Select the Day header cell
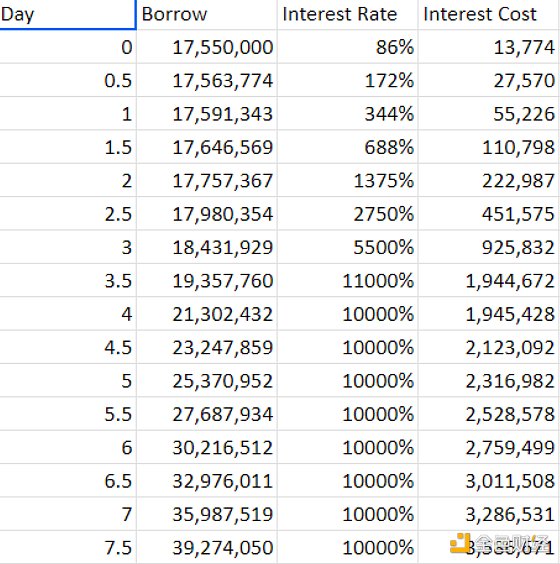Image resolution: width=560 pixels, height=564 pixels. tap(68, 14)
